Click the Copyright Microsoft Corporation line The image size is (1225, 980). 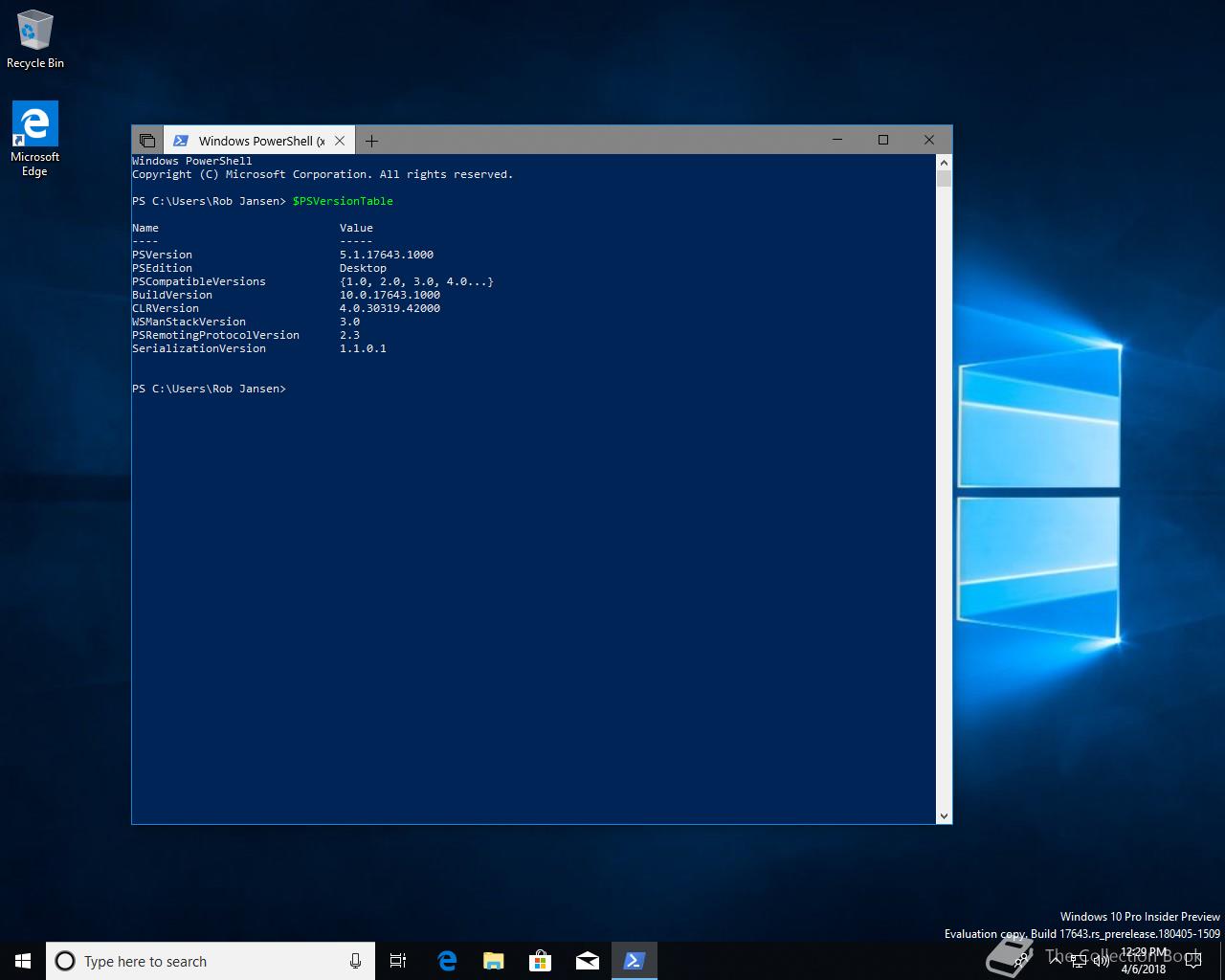point(323,174)
